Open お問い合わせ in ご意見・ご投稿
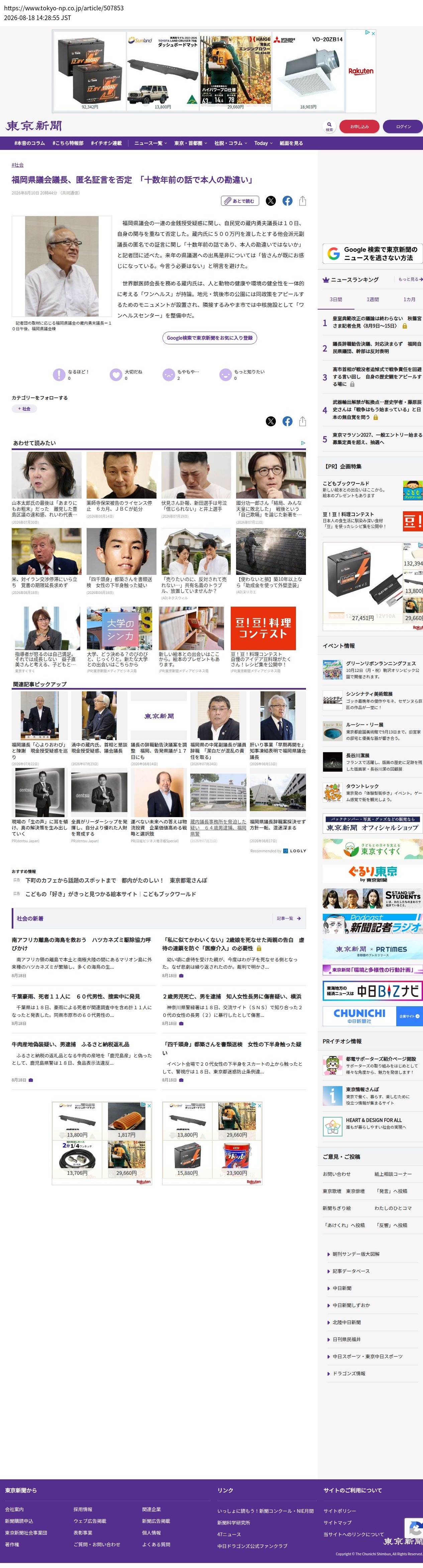The width and height of the screenshot is (423, 1568). [337, 1174]
